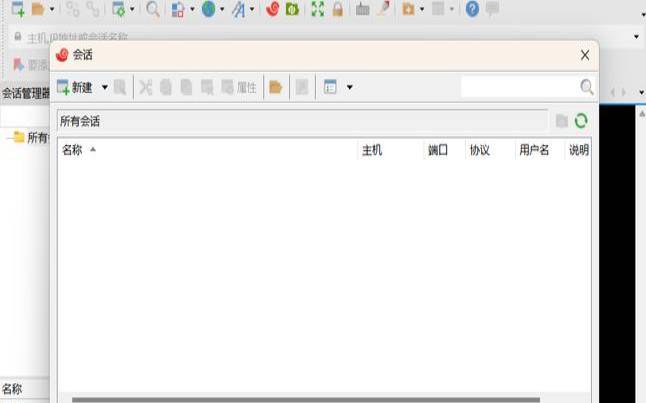646x403 pixels.
Task: Click the blue help question mark icon
Action: pos(472,9)
